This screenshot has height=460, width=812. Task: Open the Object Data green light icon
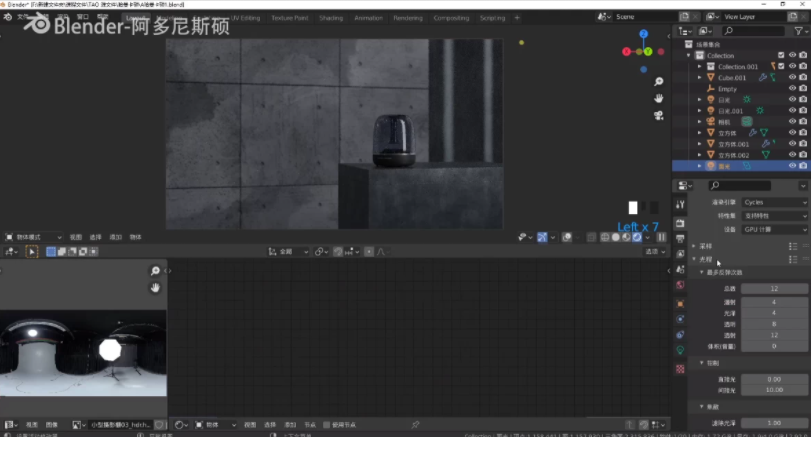(x=680, y=350)
